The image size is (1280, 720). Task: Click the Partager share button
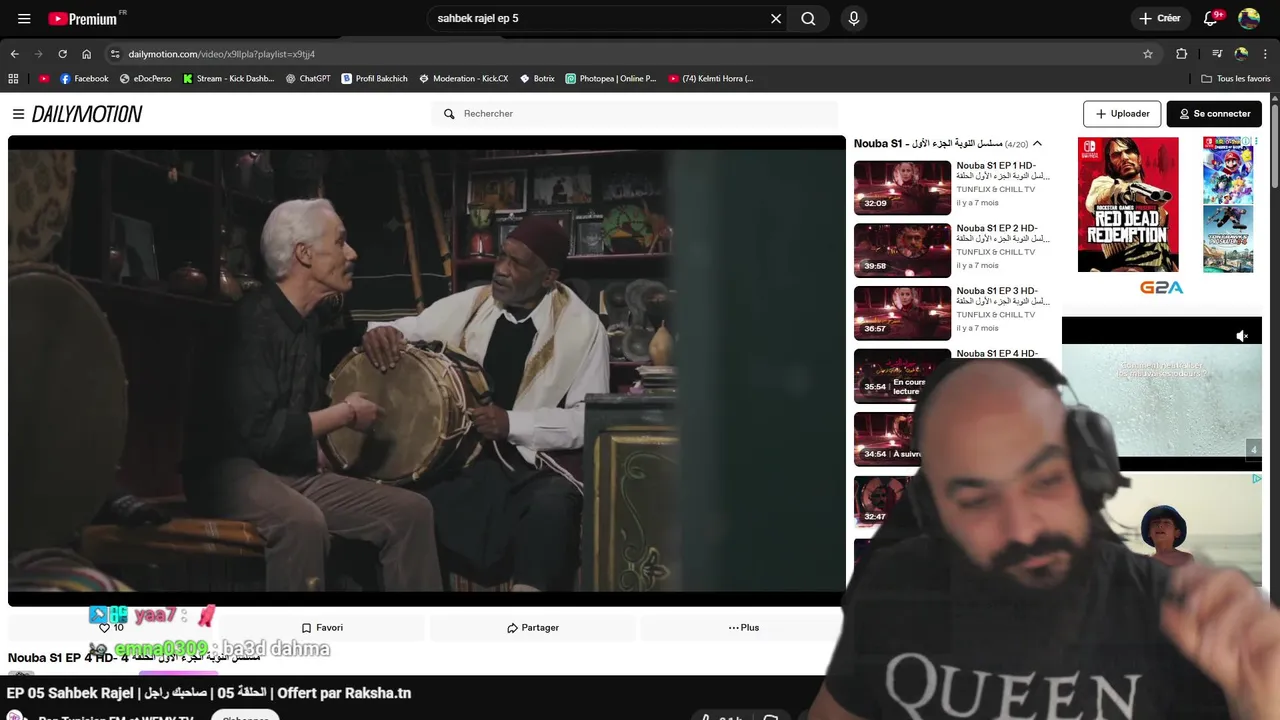tap(533, 628)
